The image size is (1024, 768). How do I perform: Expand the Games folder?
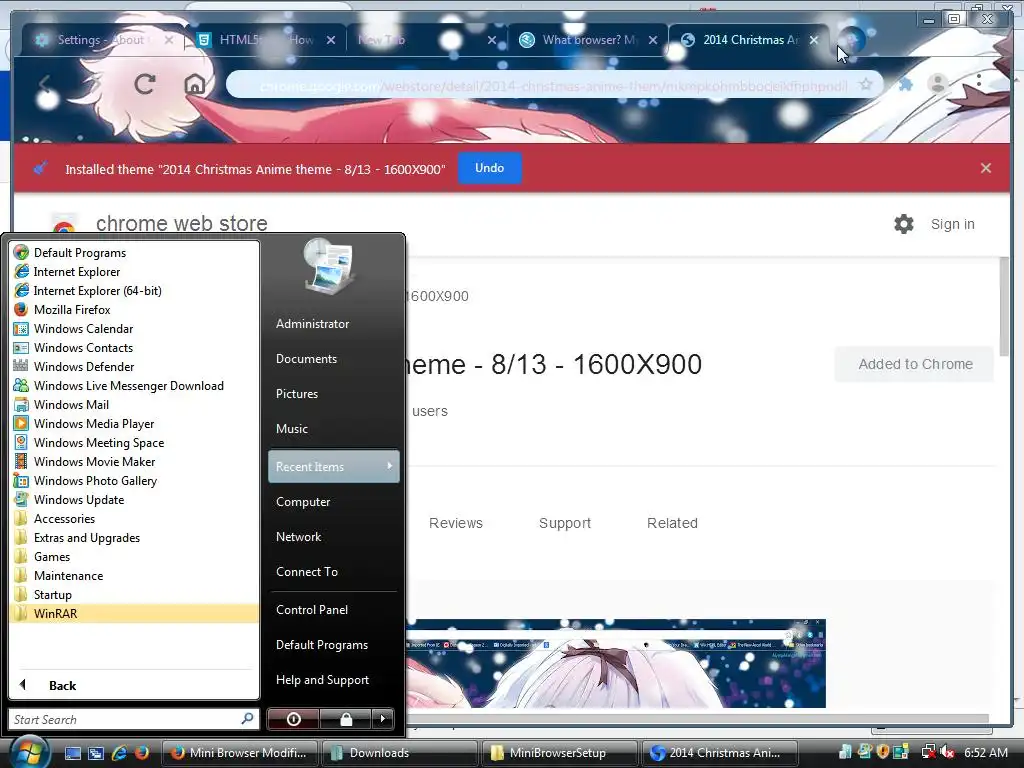coord(52,556)
